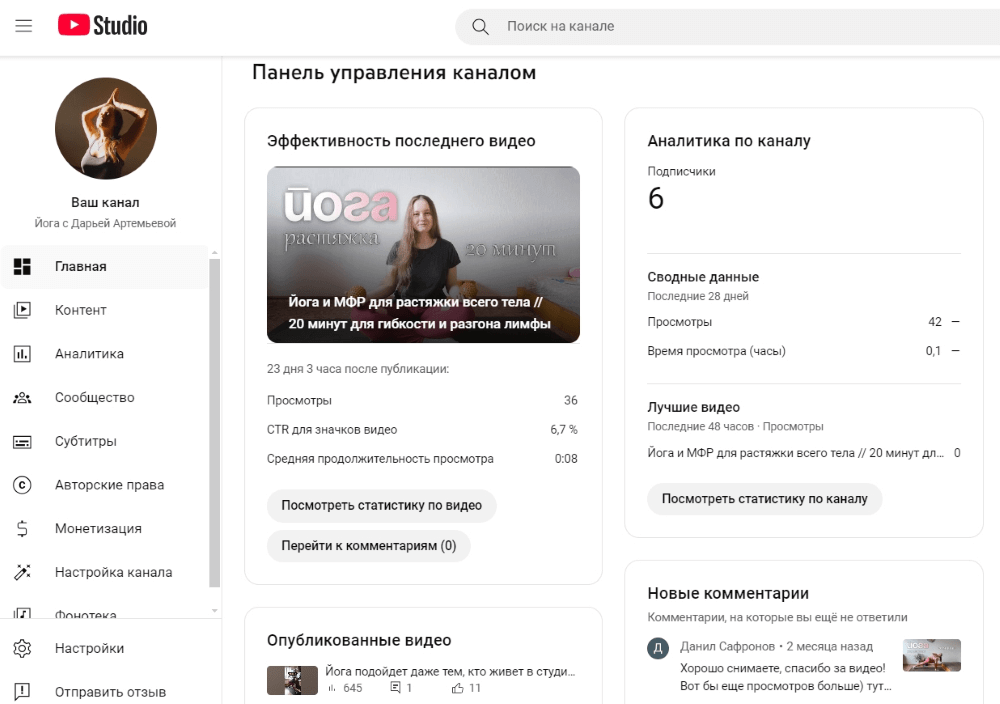The height and width of the screenshot is (704, 1000).
Task: Click "Посмотреть статистику по каналу" button
Action: click(765, 499)
